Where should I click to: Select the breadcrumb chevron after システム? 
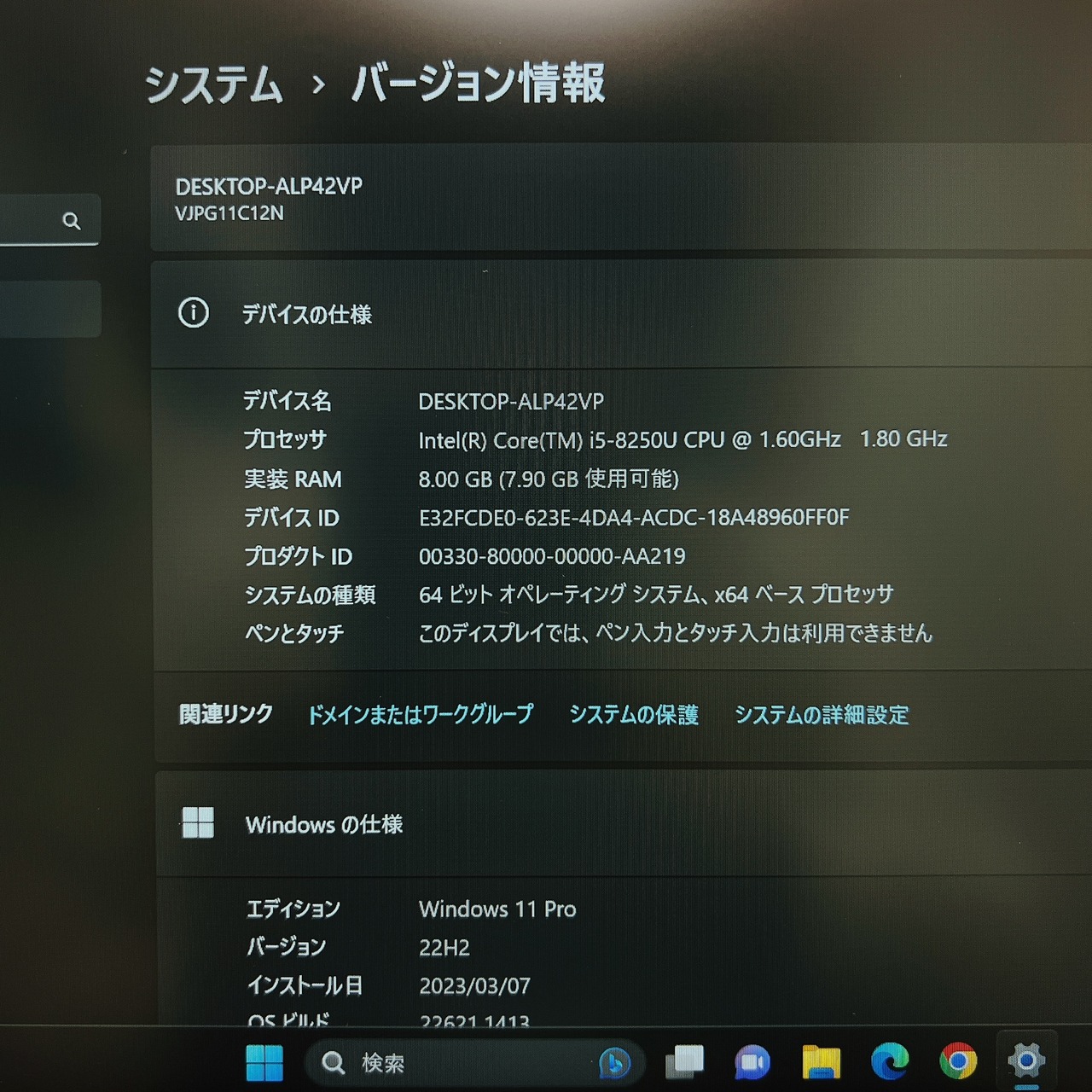tap(318, 85)
